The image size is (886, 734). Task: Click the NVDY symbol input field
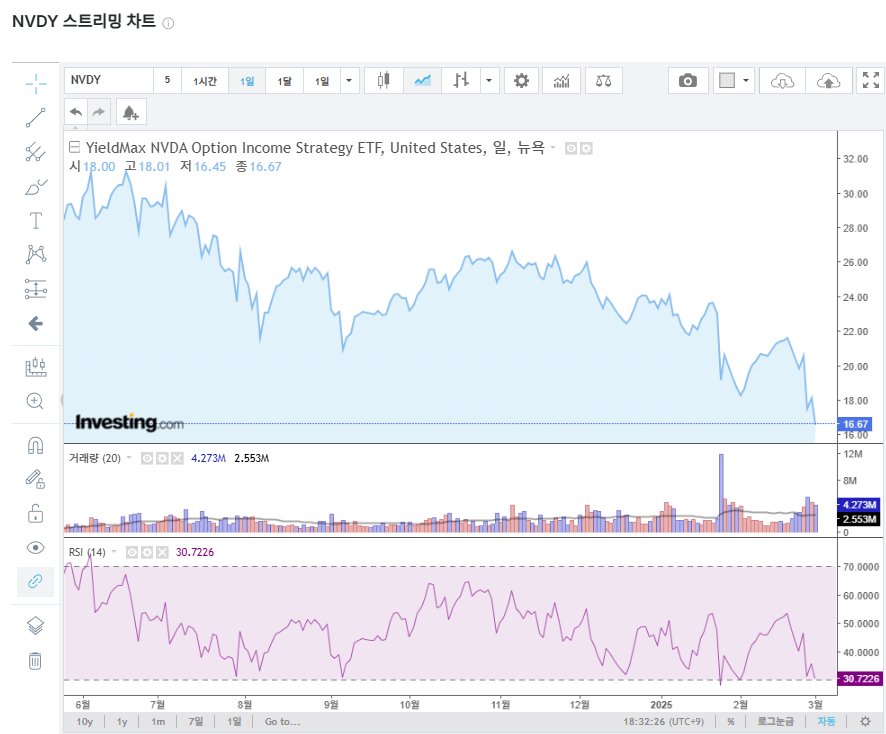(x=109, y=80)
